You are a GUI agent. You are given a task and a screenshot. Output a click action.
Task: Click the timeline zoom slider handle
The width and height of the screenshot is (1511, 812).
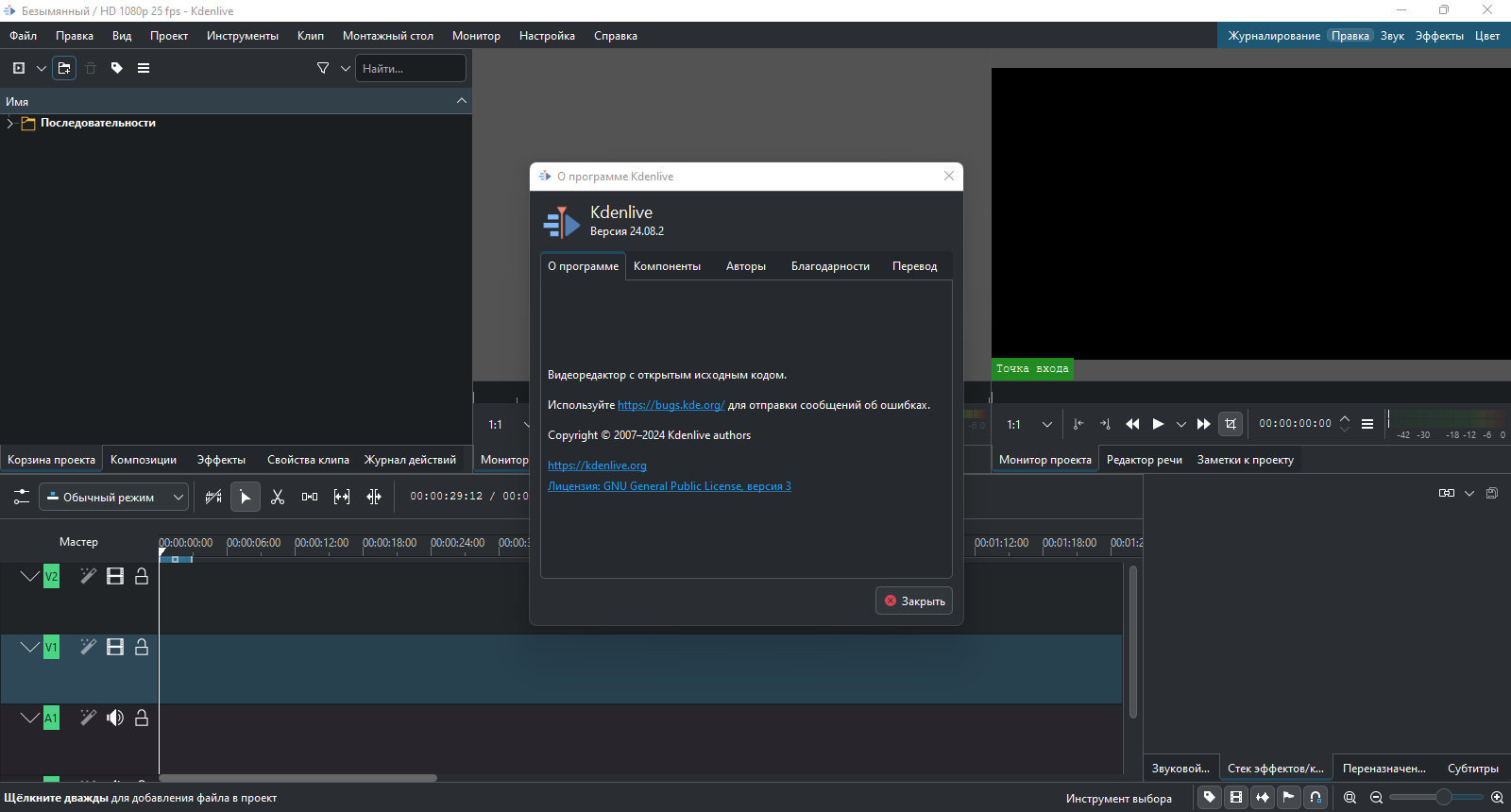tap(1443, 798)
